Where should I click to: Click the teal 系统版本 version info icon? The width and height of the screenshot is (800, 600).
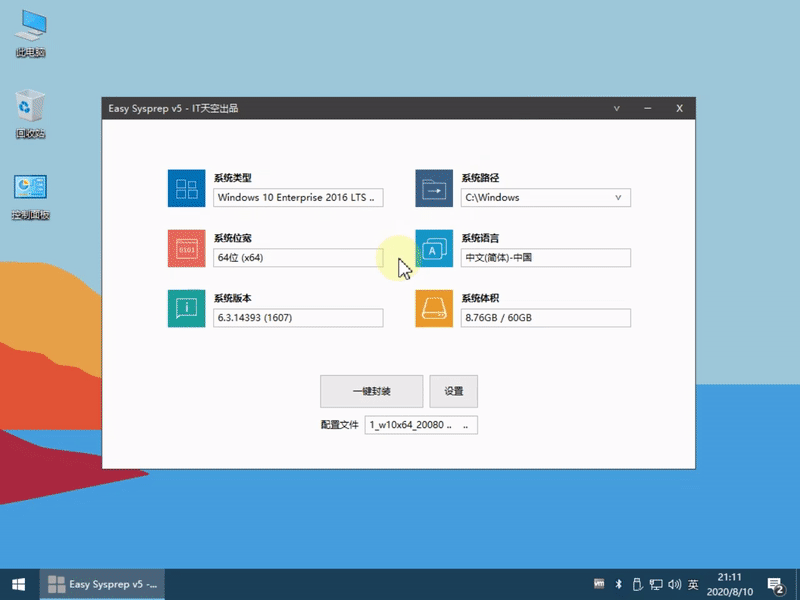186,308
